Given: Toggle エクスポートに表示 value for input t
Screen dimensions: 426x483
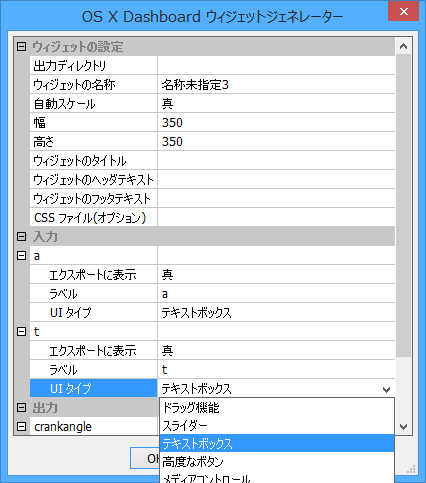Looking at the screenshot, I should click(x=276, y=350).
